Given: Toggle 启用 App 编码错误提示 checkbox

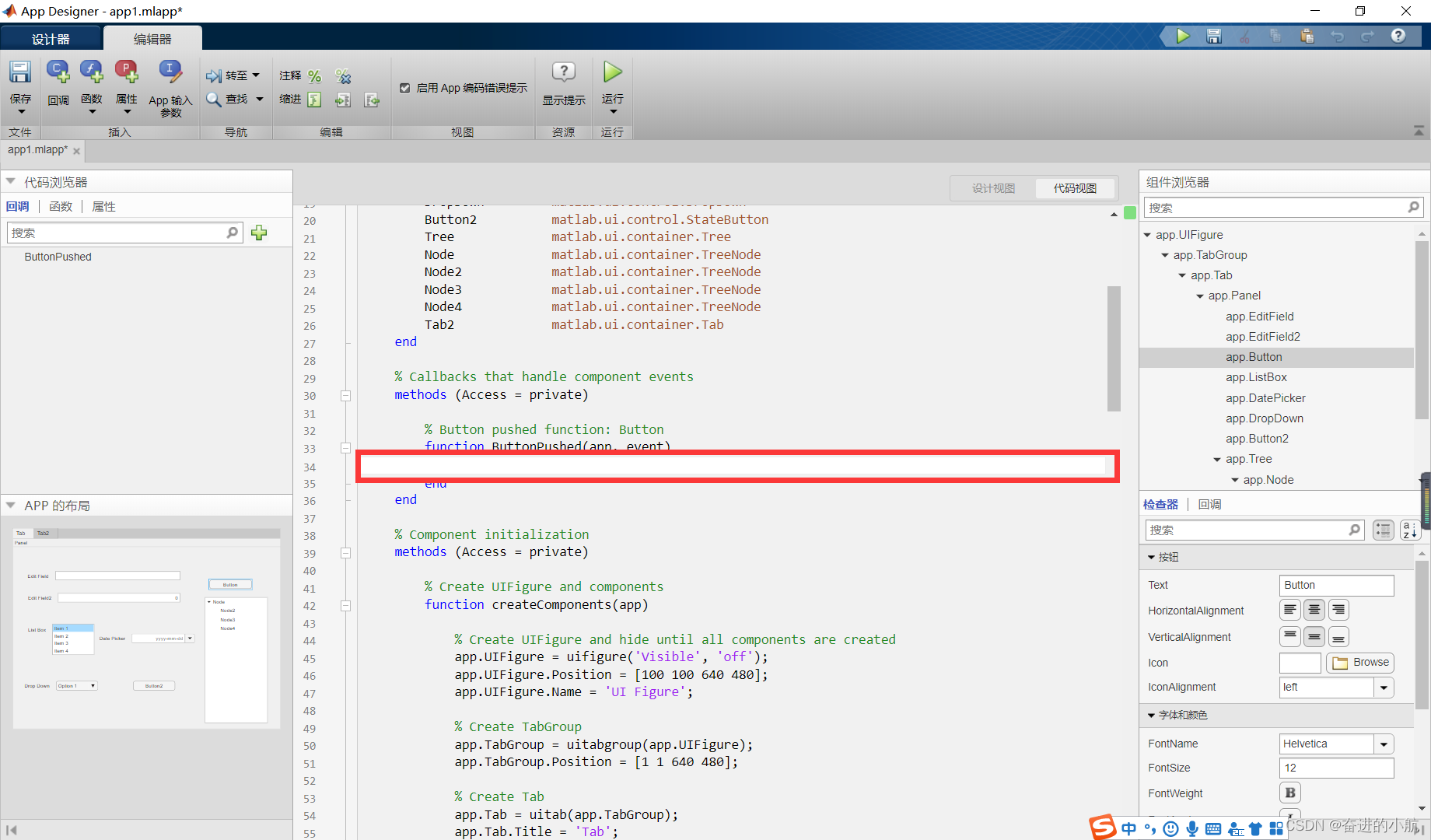Looking at the screenshot, I should click(404, 88).
